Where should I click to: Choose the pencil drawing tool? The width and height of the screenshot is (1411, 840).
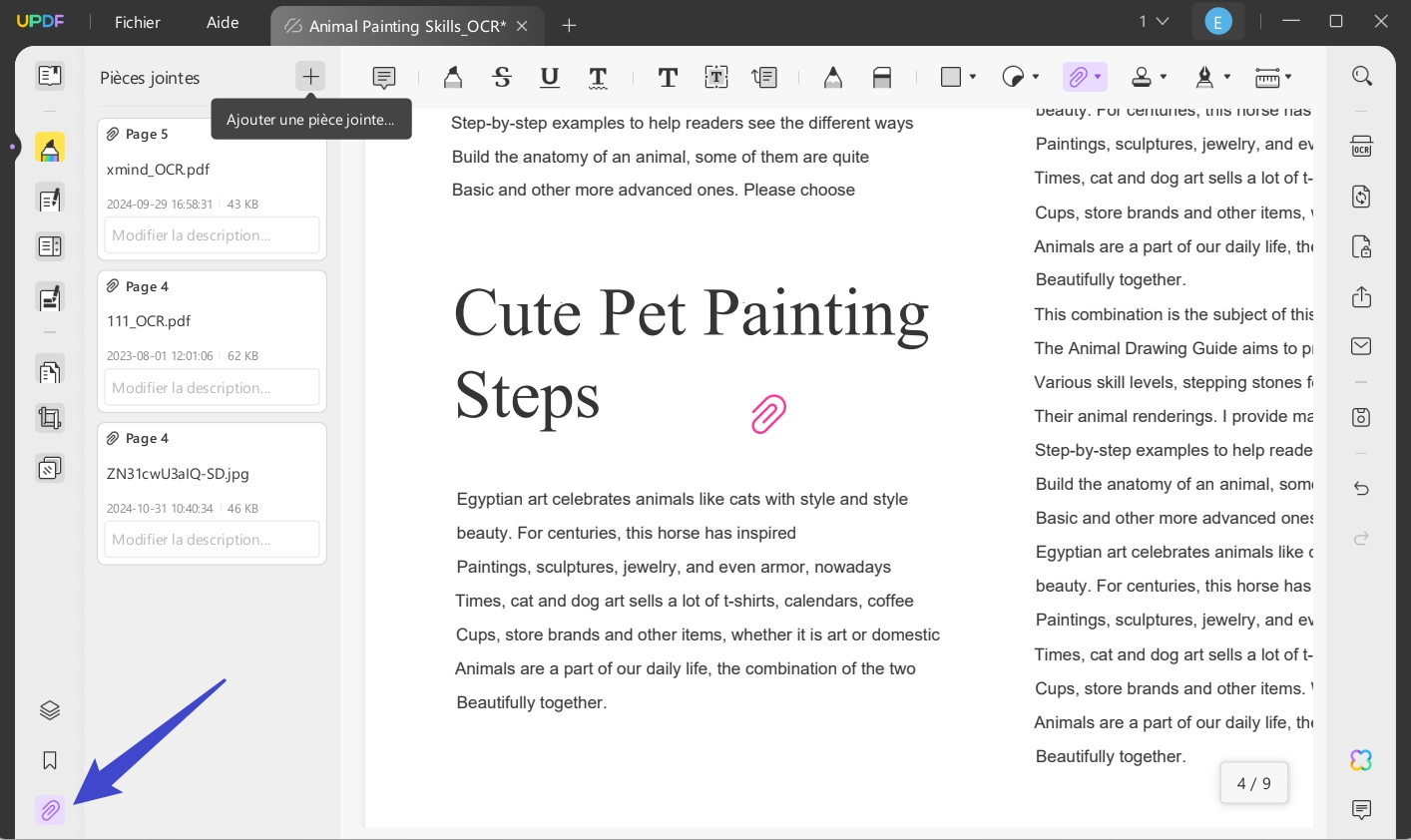coord(833,77)
